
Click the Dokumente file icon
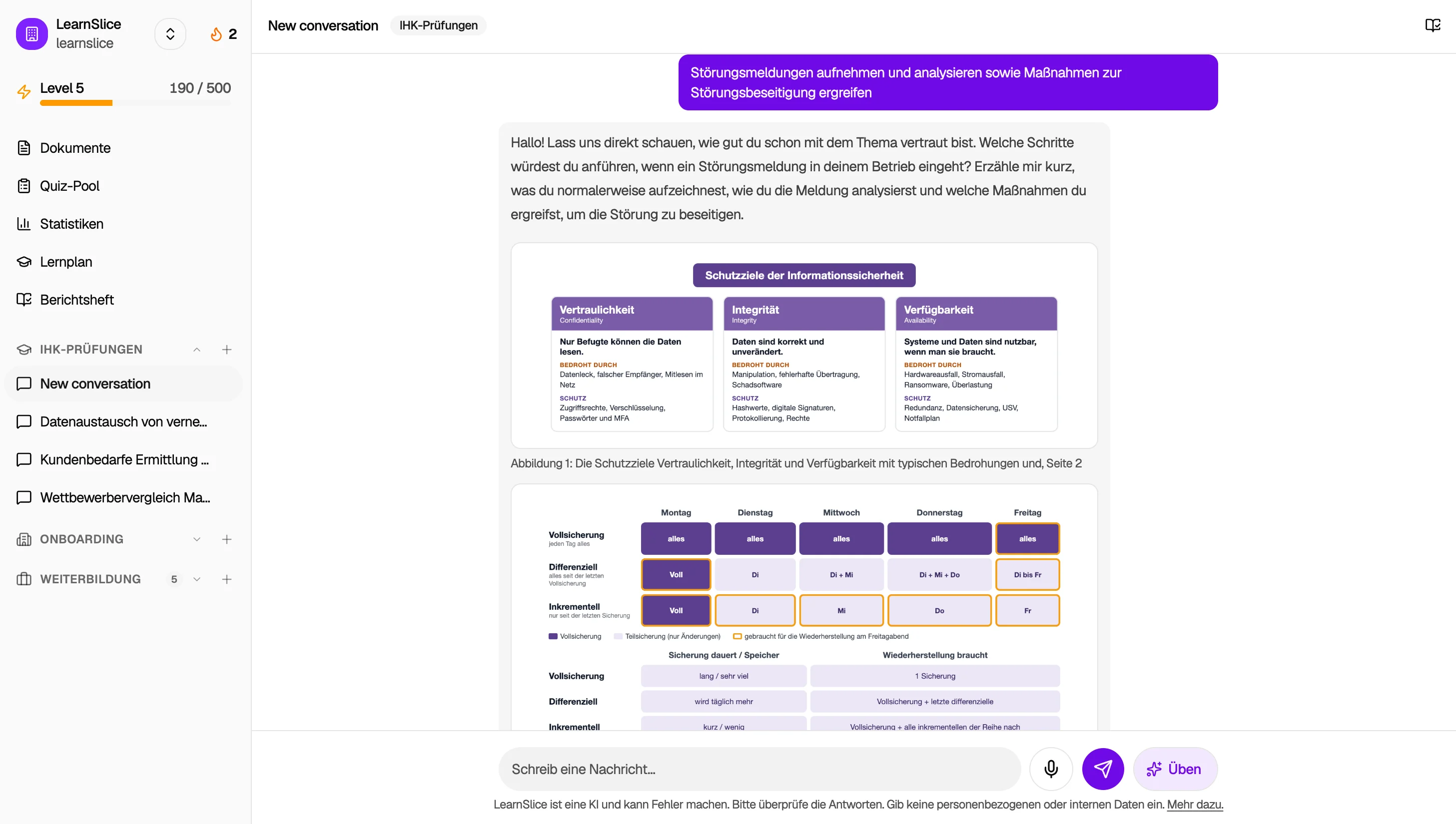pyautogui.click(x=24, y=148)
